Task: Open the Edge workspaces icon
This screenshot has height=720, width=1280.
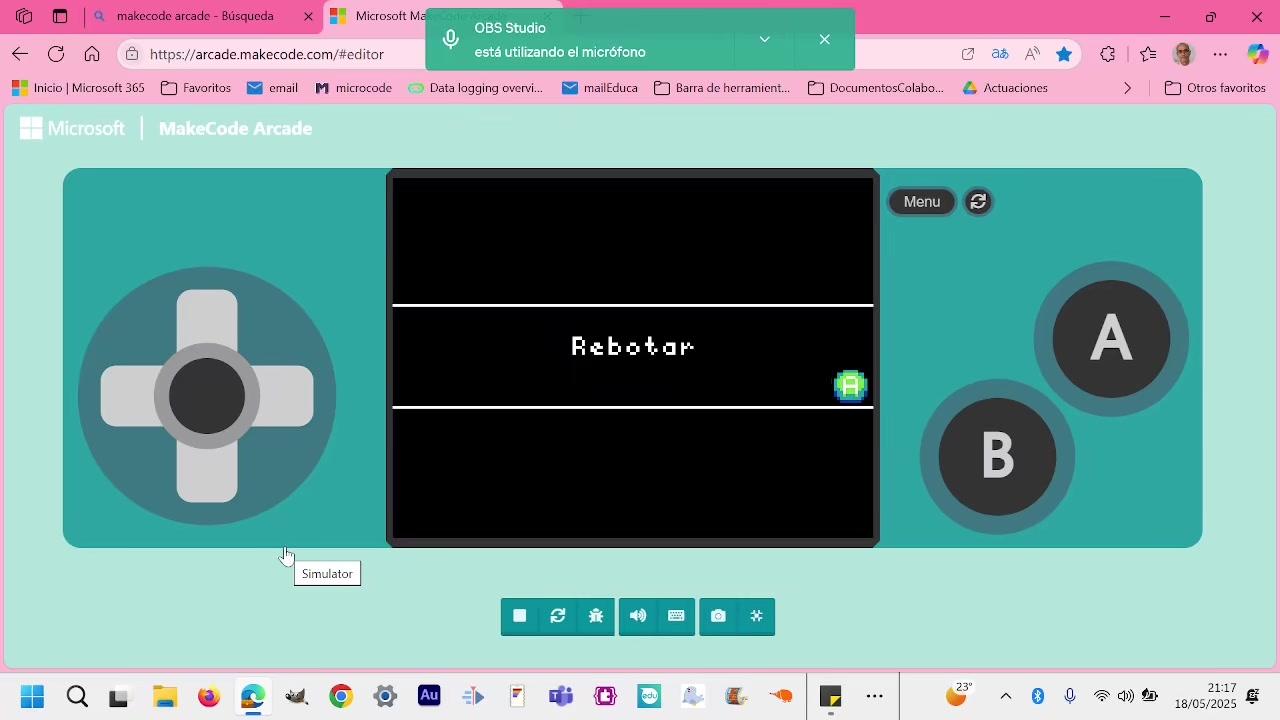Action: coord(24,16)
